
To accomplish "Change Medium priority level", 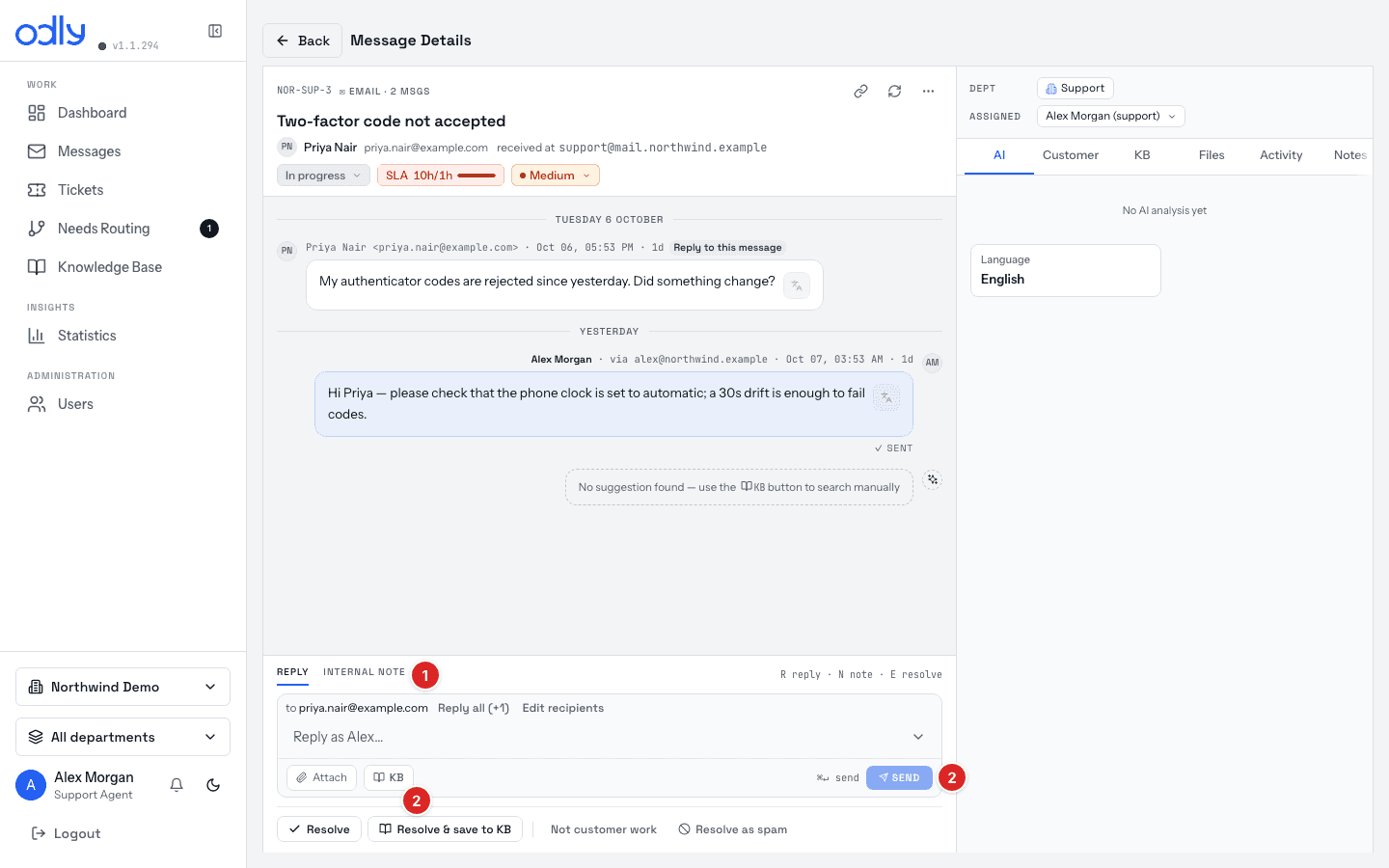I will coord(556,176).
